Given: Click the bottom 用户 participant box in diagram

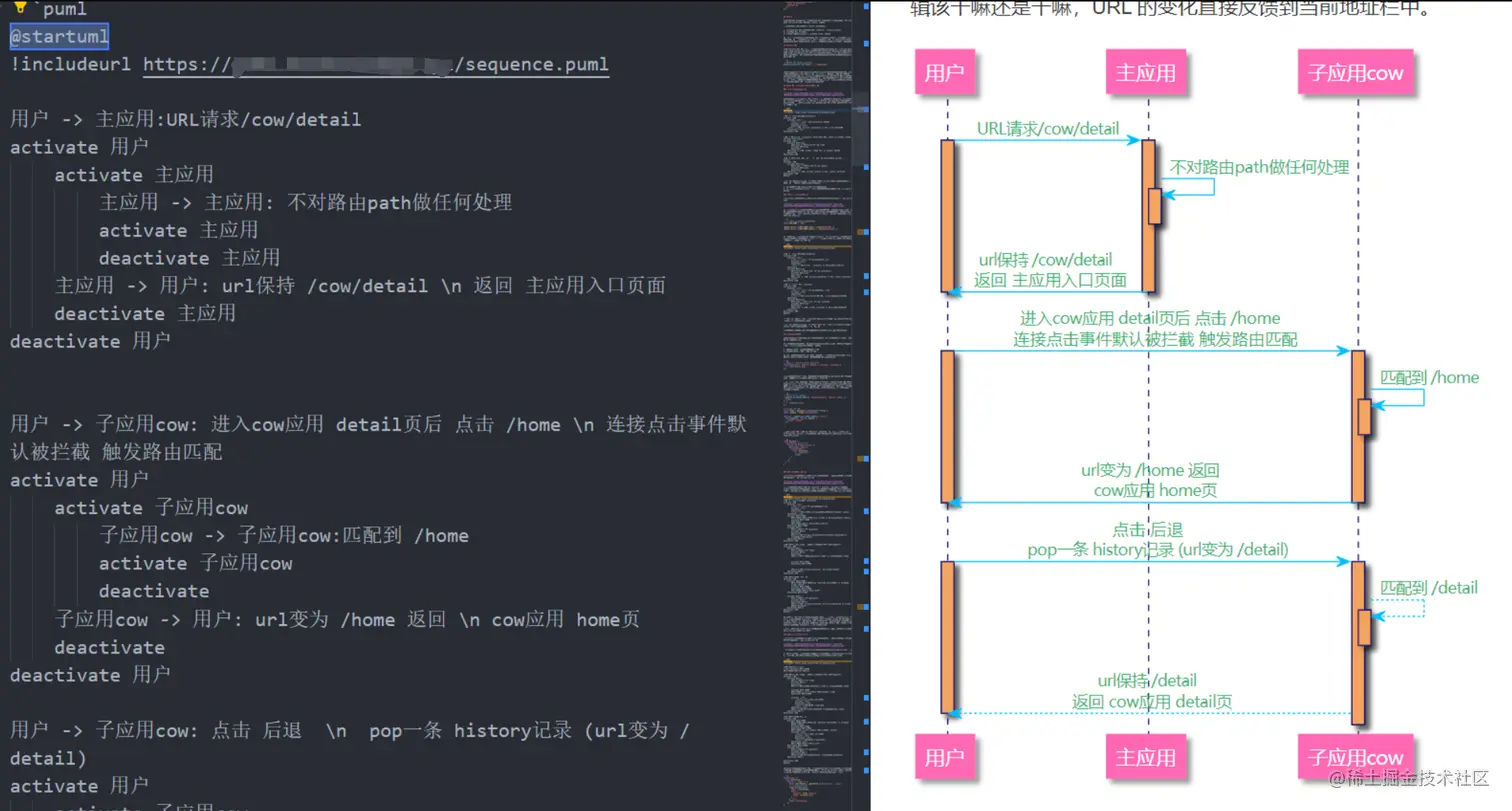Looking at the screenshot, I should pos(945,757).
